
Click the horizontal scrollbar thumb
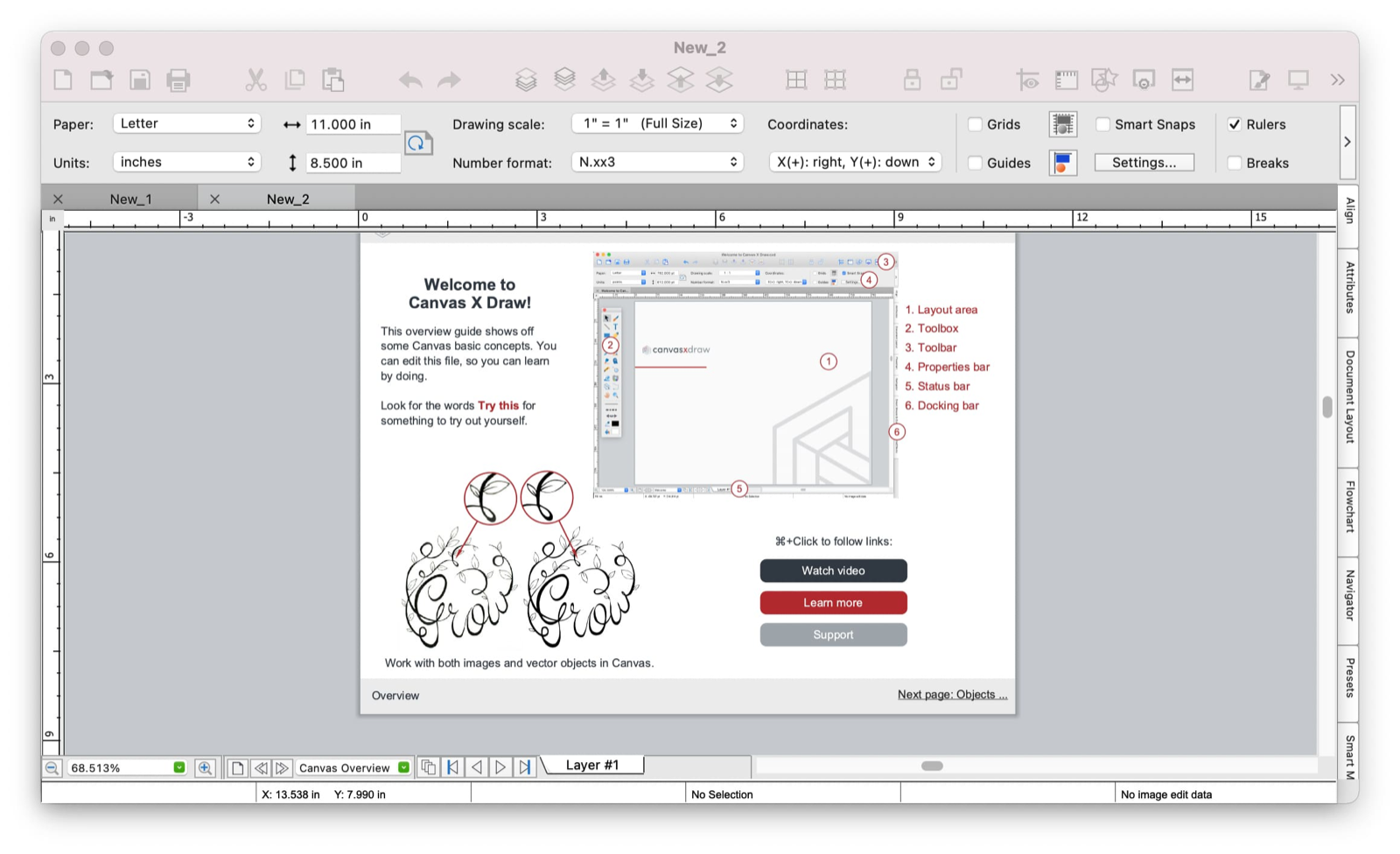932,766
